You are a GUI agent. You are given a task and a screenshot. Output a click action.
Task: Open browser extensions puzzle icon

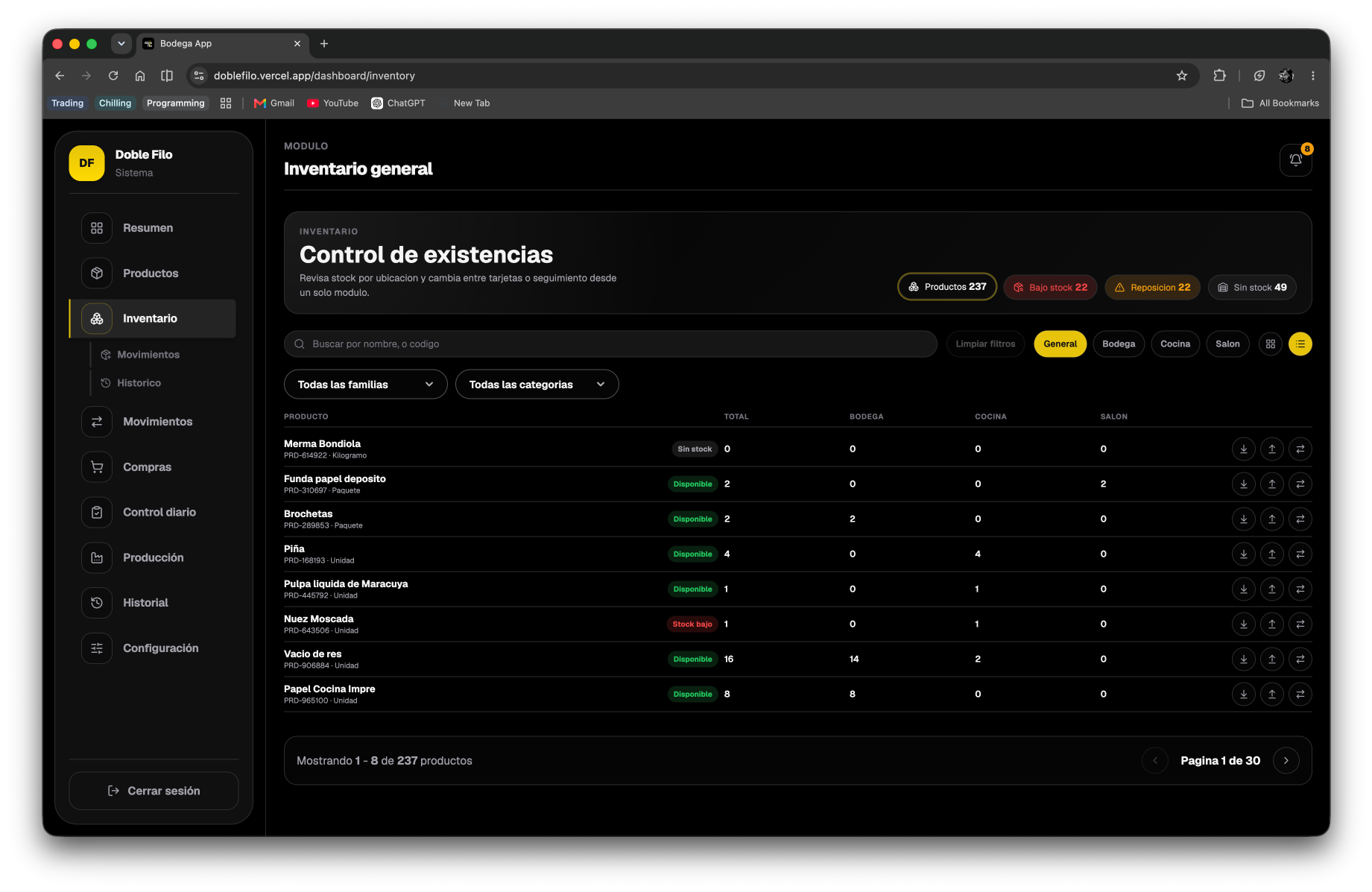click(x=1219, y=76)
